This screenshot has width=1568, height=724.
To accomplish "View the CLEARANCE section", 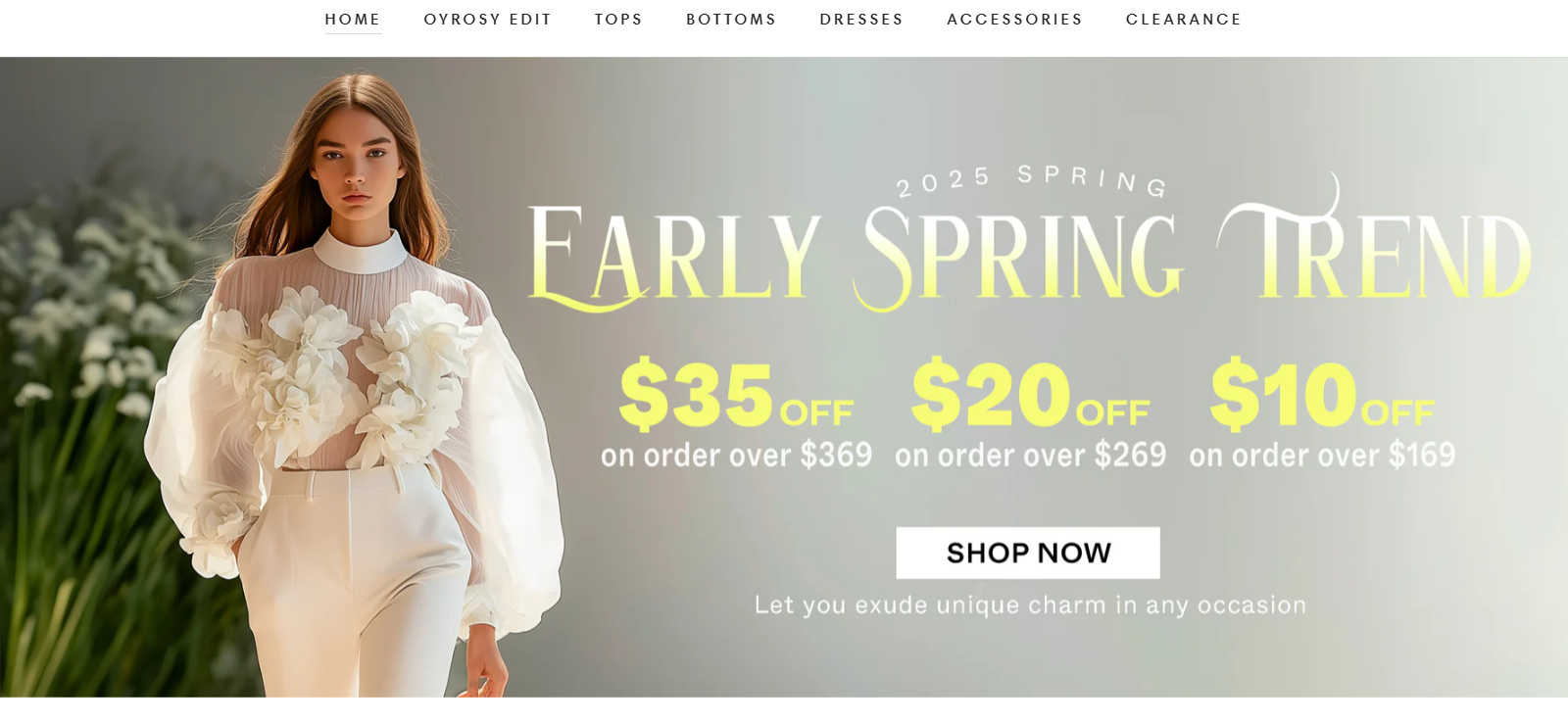I will point(1184,20).
